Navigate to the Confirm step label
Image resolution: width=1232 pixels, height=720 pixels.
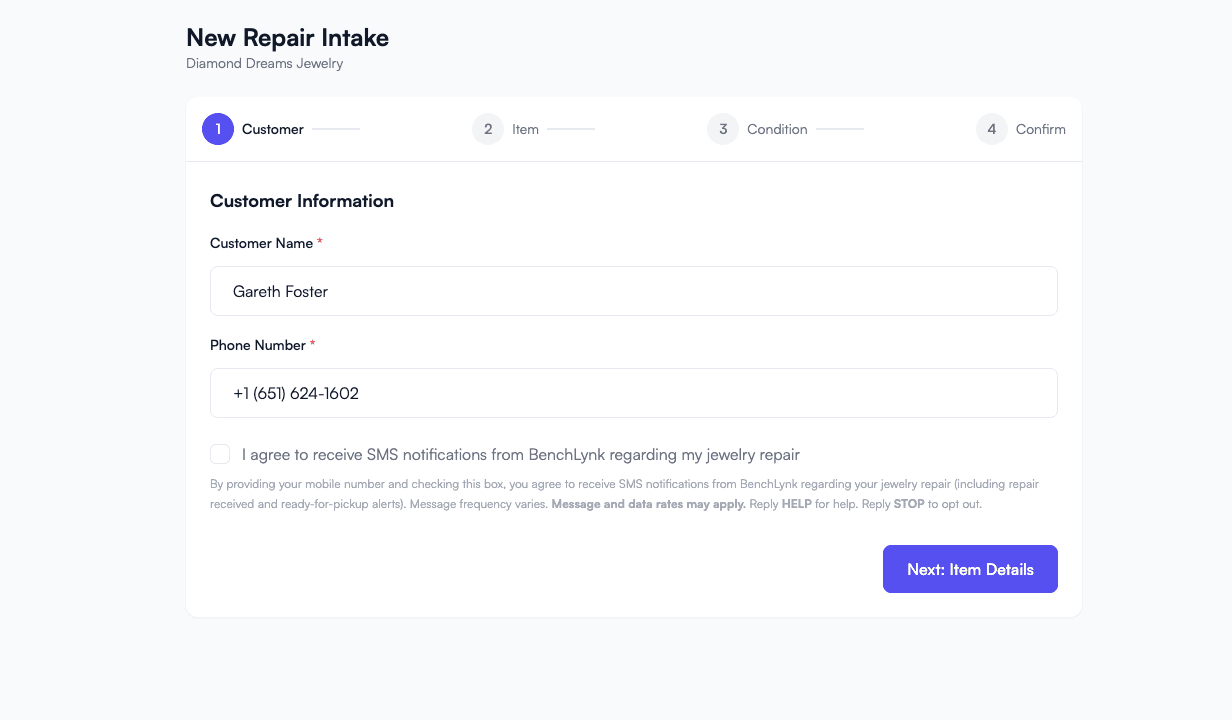[x=1041, y=129]
